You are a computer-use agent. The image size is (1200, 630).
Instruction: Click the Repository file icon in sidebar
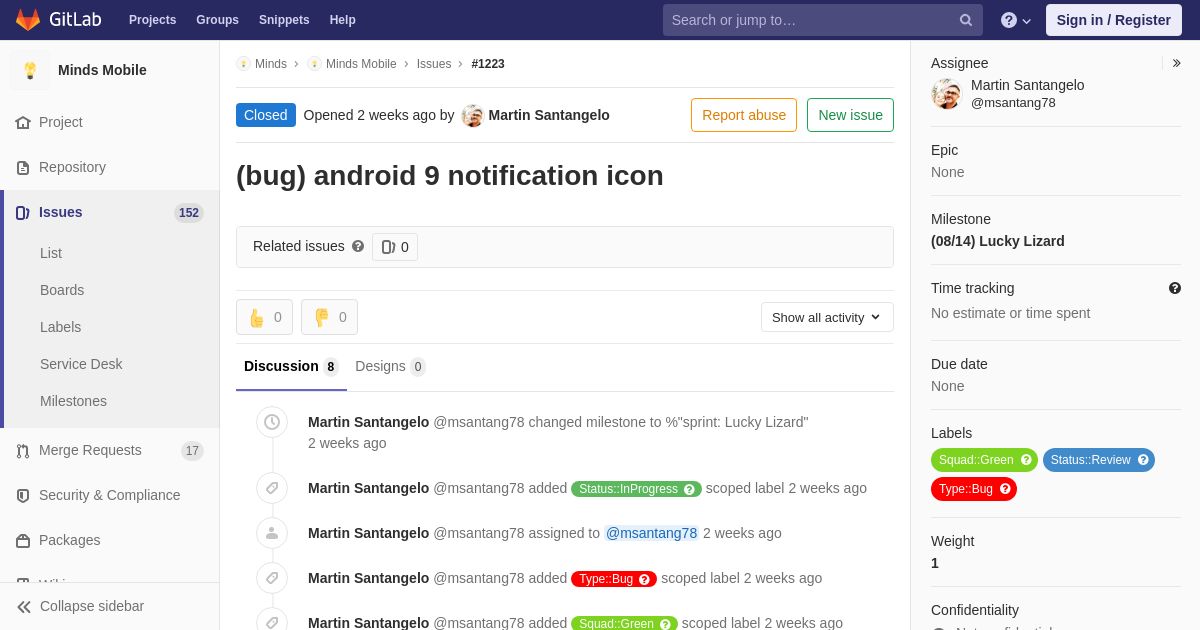click(x=23, y=168)
